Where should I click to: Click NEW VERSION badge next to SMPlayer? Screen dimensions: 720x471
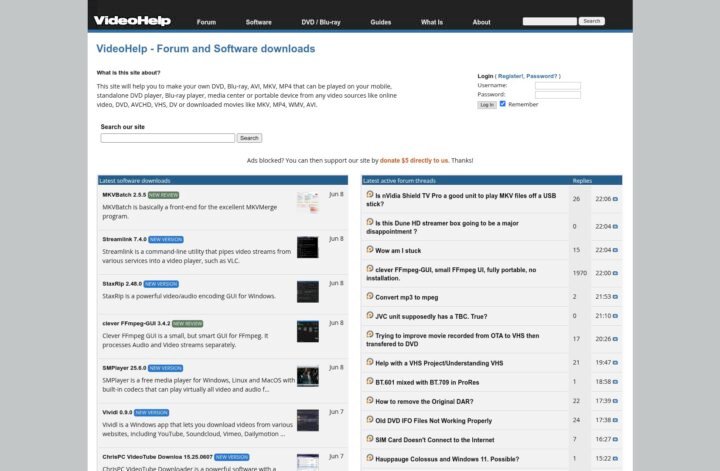[x=165, y=368]
